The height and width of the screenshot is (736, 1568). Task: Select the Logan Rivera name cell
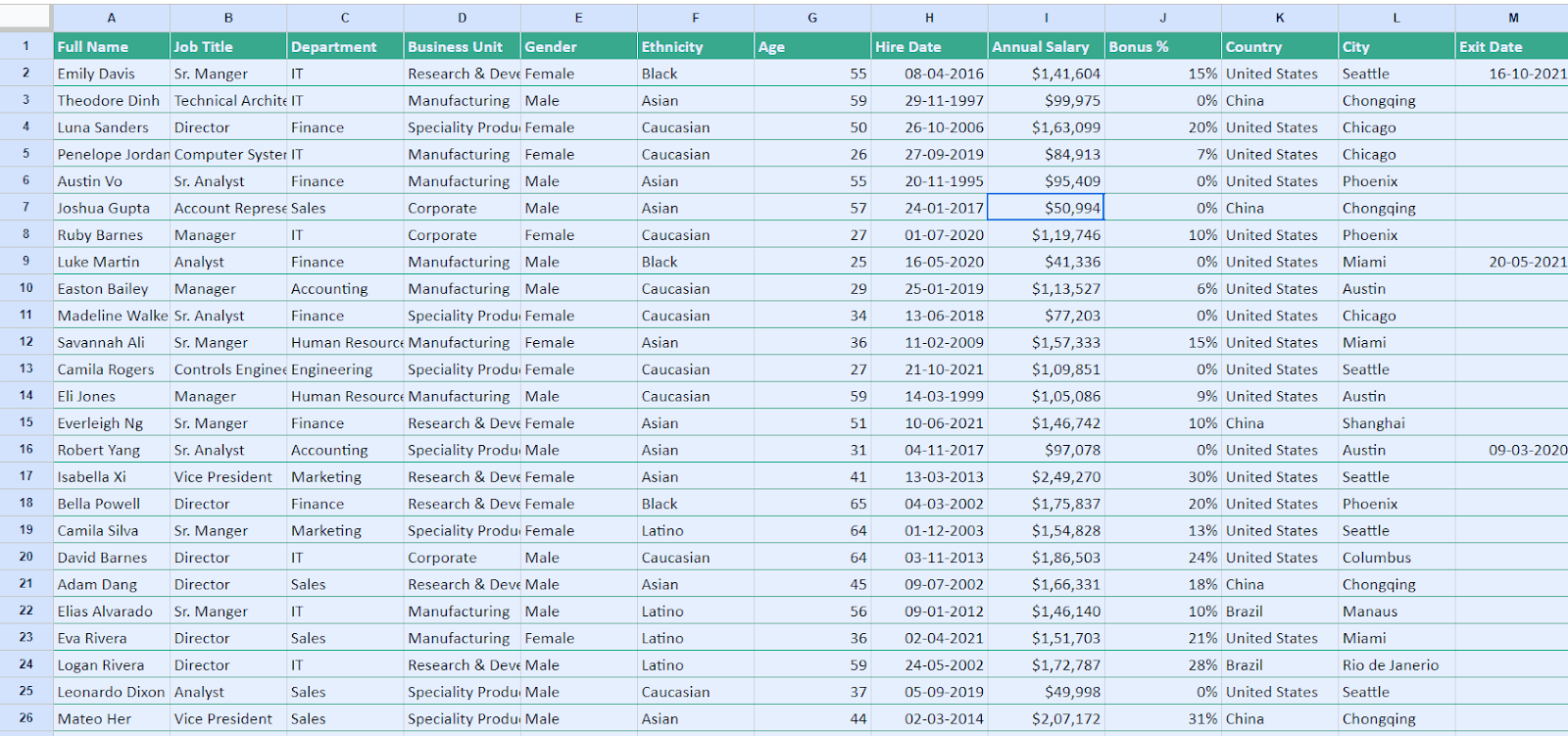(112, 664)
